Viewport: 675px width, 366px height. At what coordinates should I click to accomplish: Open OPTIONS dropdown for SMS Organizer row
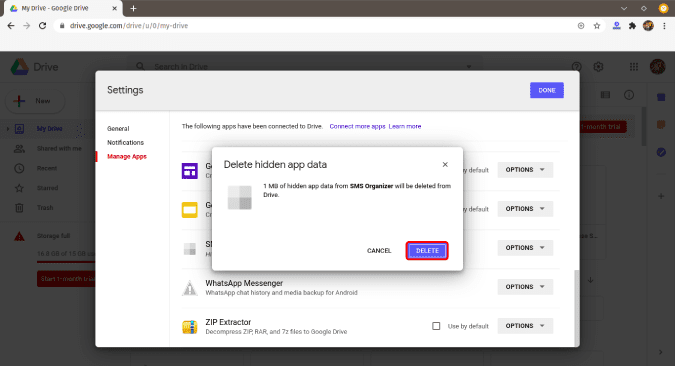coord(525,248)
